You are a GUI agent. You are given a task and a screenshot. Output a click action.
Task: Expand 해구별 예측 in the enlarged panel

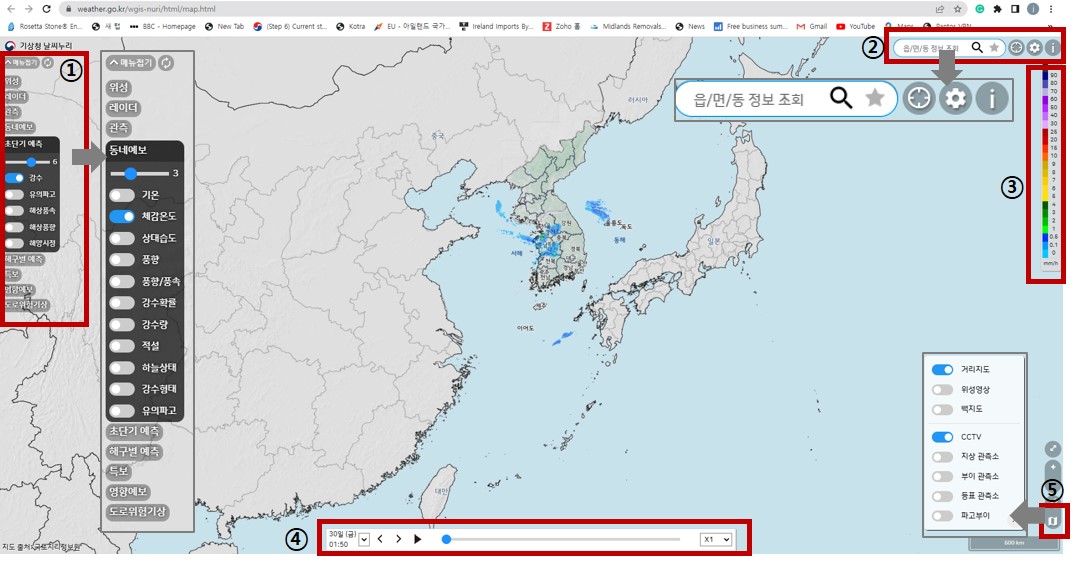pos(134,451)
